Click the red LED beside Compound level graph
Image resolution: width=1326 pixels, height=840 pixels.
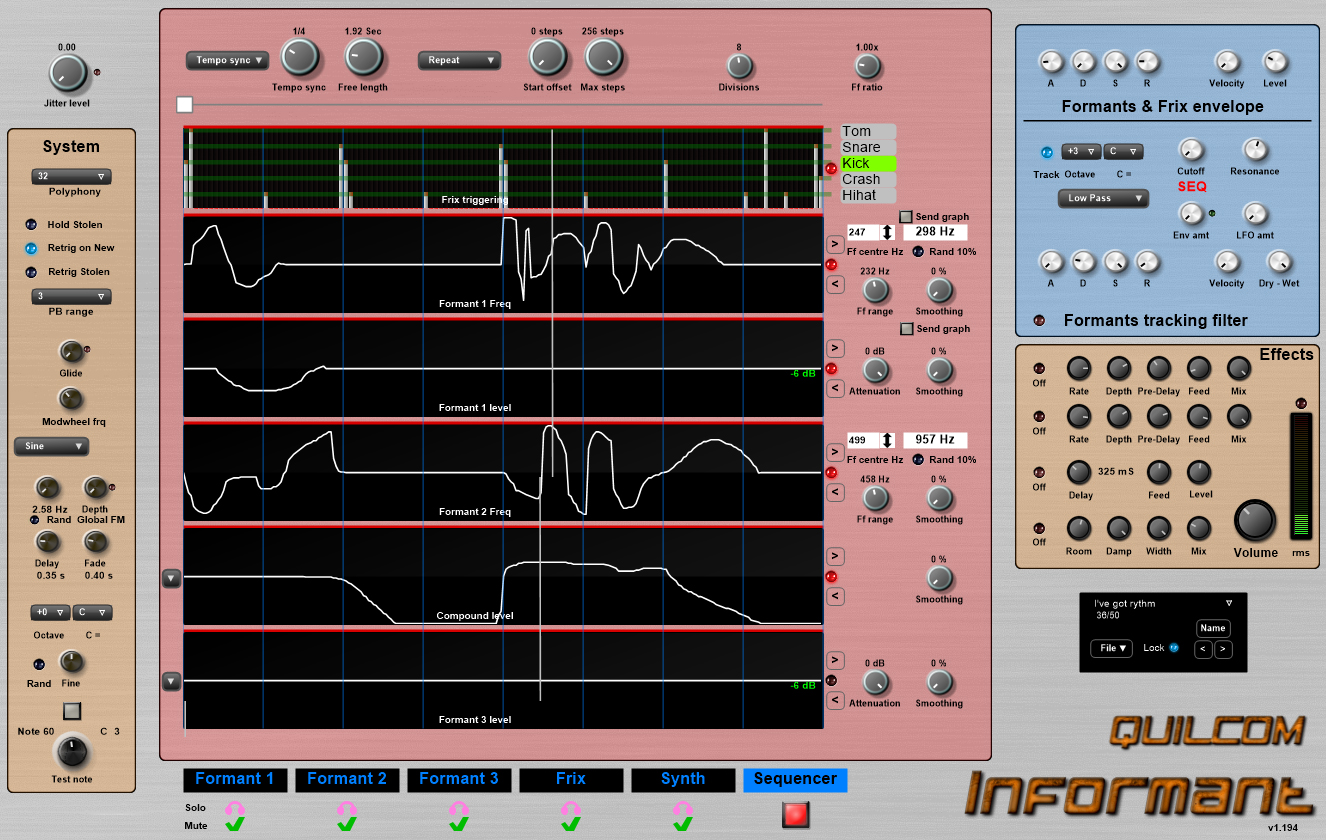coord(831,577)
